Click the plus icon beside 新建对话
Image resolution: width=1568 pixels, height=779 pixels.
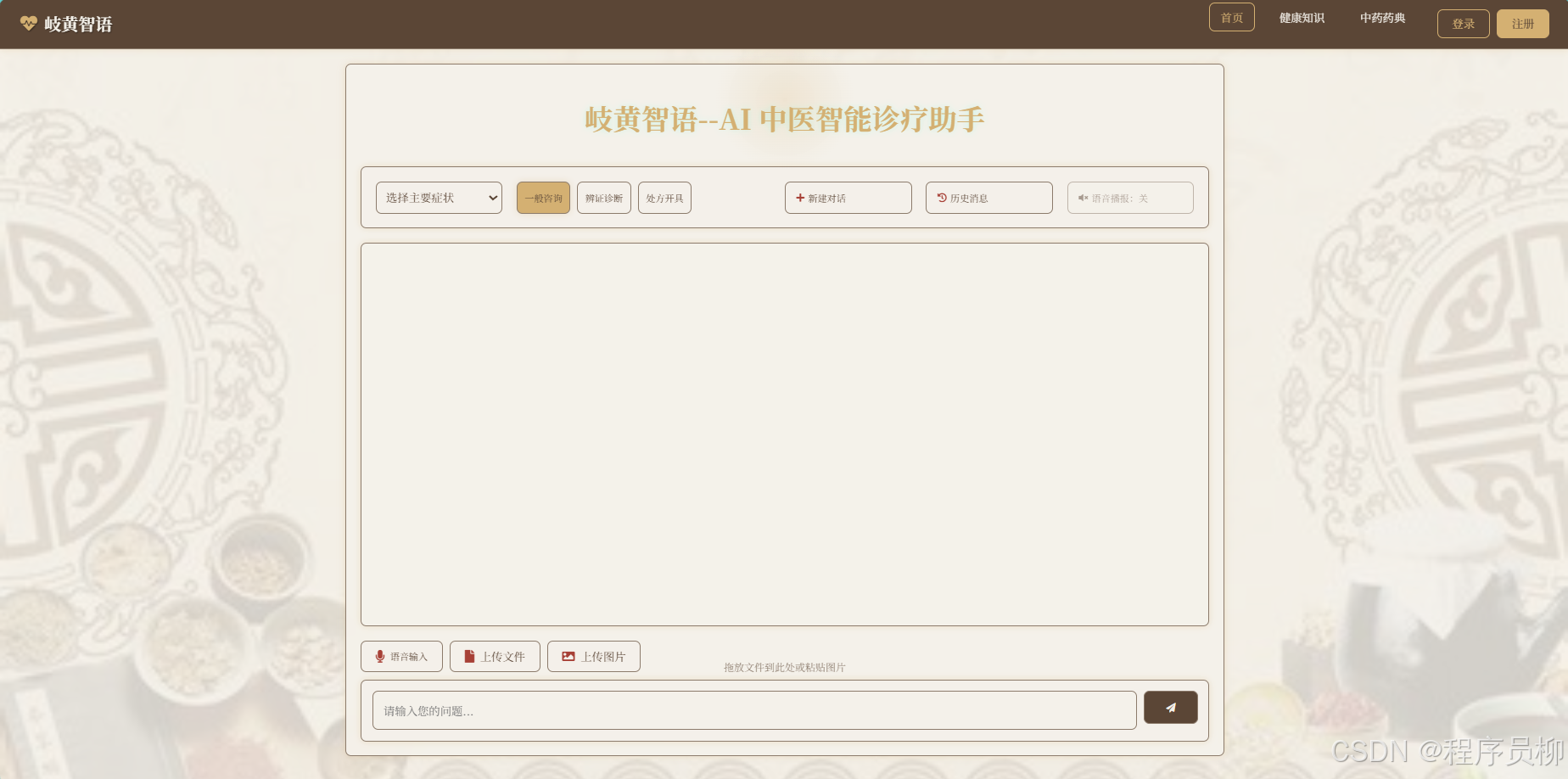[x=799, y=198]
